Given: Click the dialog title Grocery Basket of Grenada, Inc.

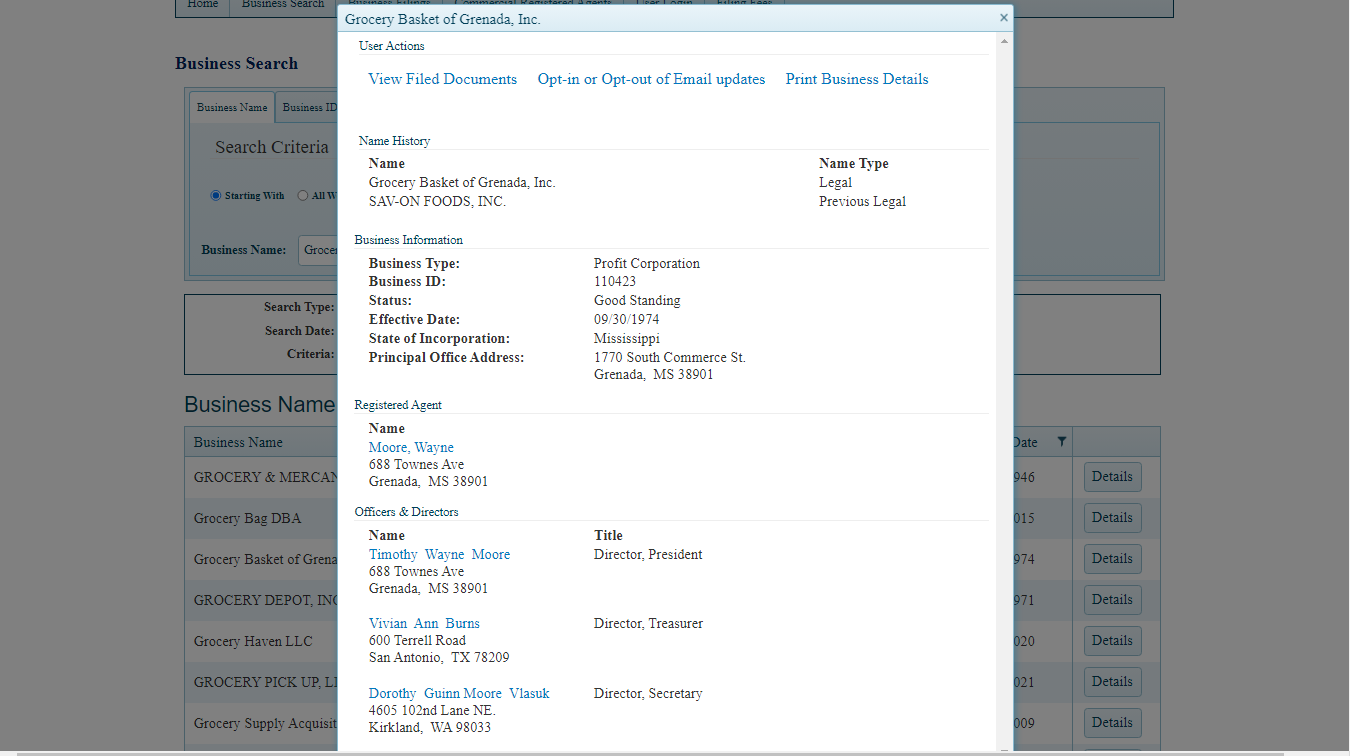Looking at the screenshot, I should pyautogui.click(x=443, y=19).
